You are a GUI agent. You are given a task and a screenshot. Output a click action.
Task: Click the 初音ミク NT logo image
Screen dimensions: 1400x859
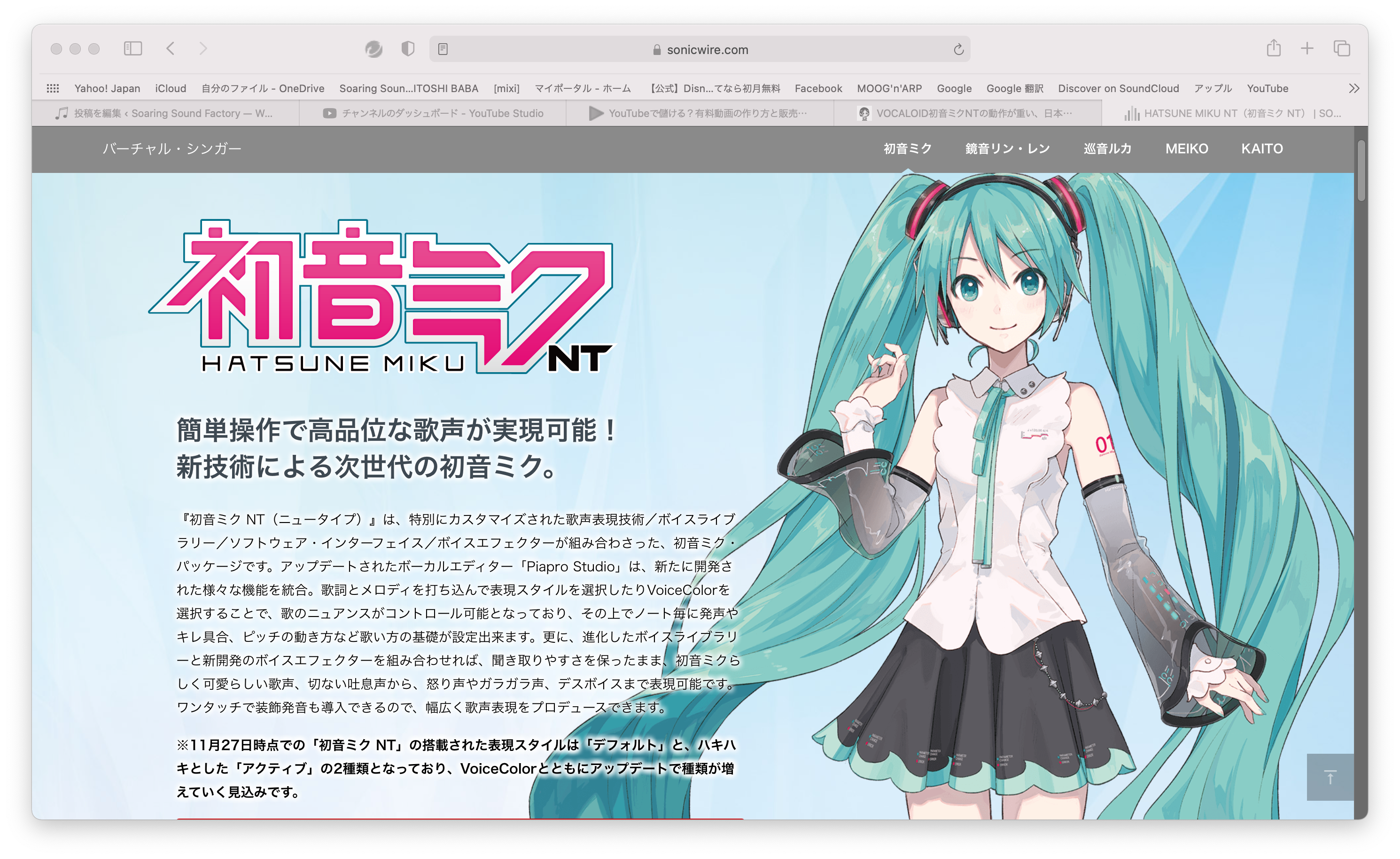382,296
